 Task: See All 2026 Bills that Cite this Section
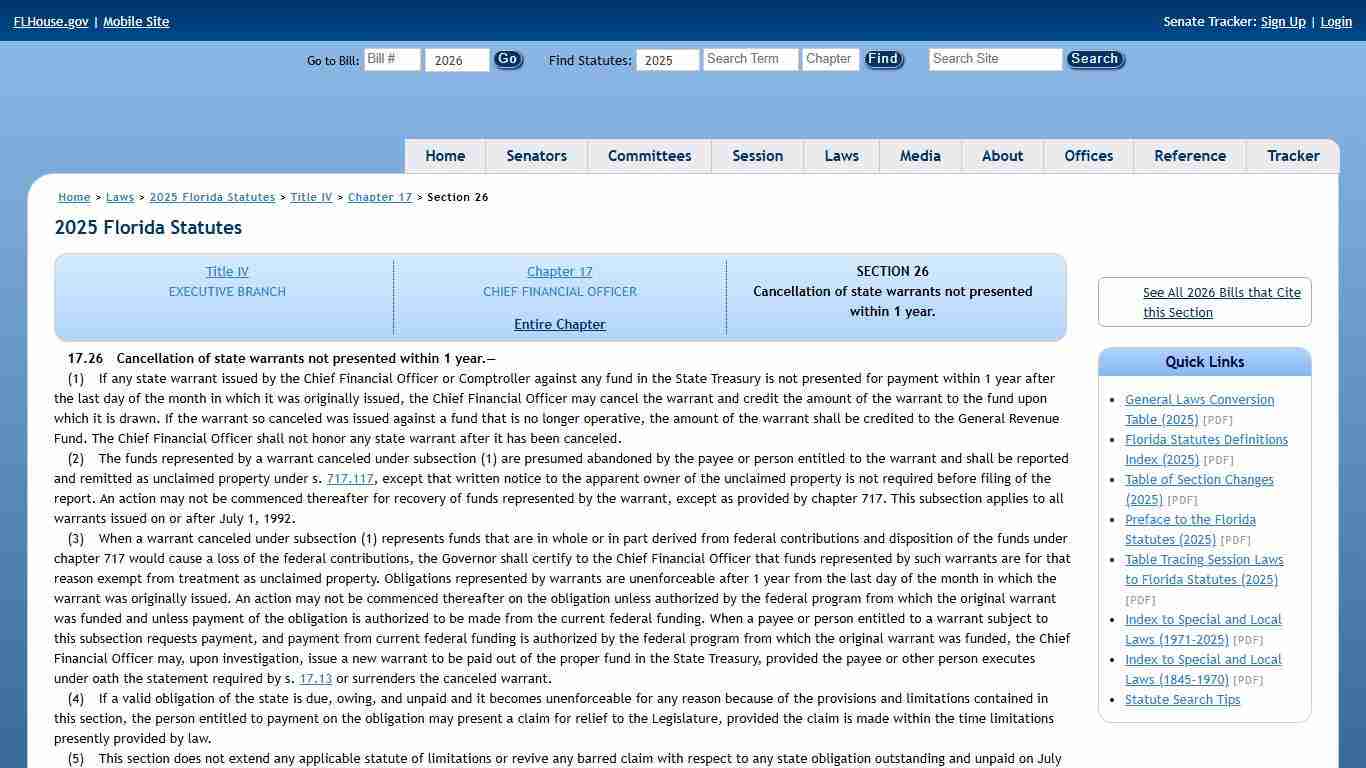click(x=1222, y=302)
